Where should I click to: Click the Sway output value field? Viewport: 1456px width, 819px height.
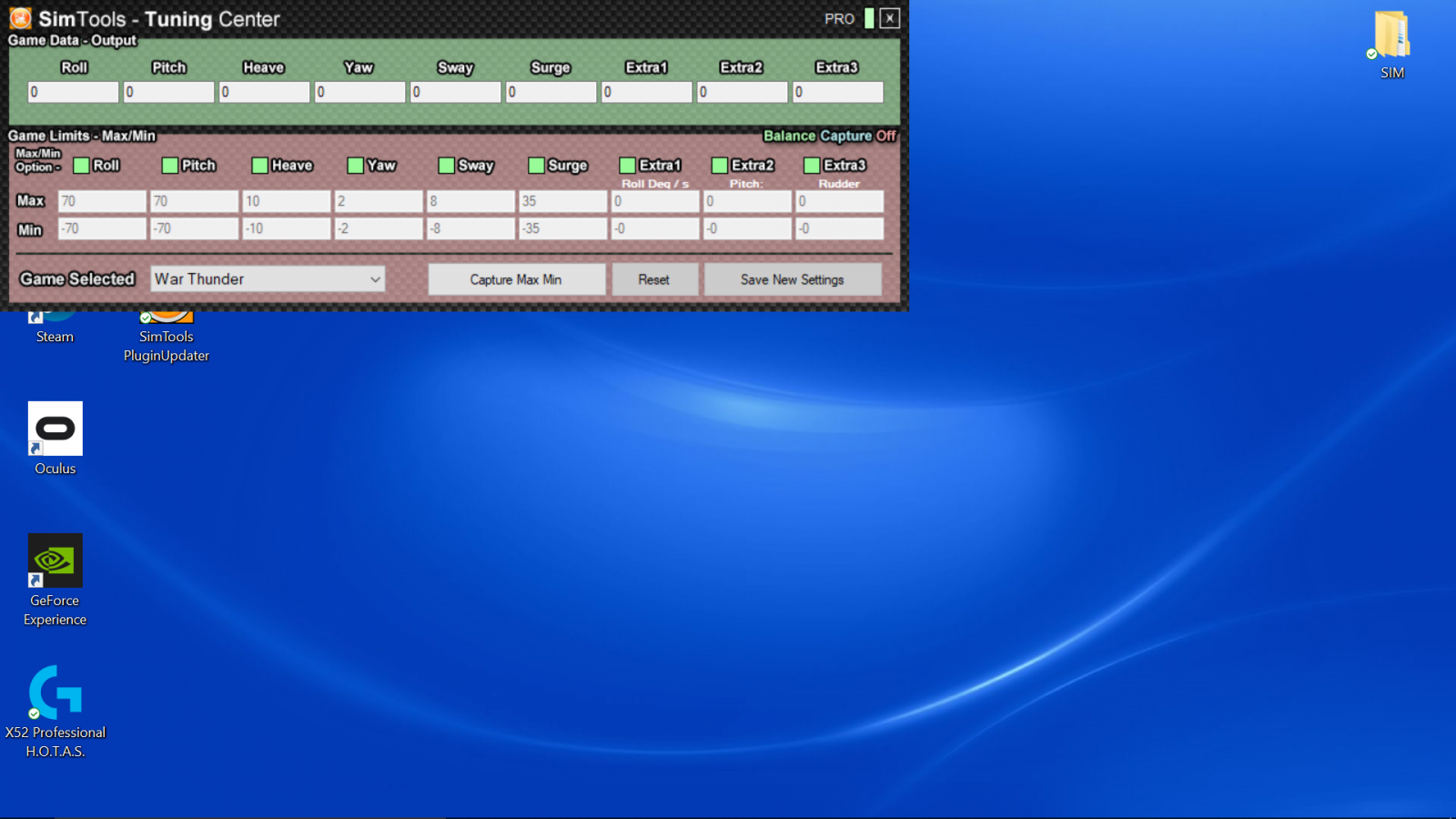tap(456, 92)
